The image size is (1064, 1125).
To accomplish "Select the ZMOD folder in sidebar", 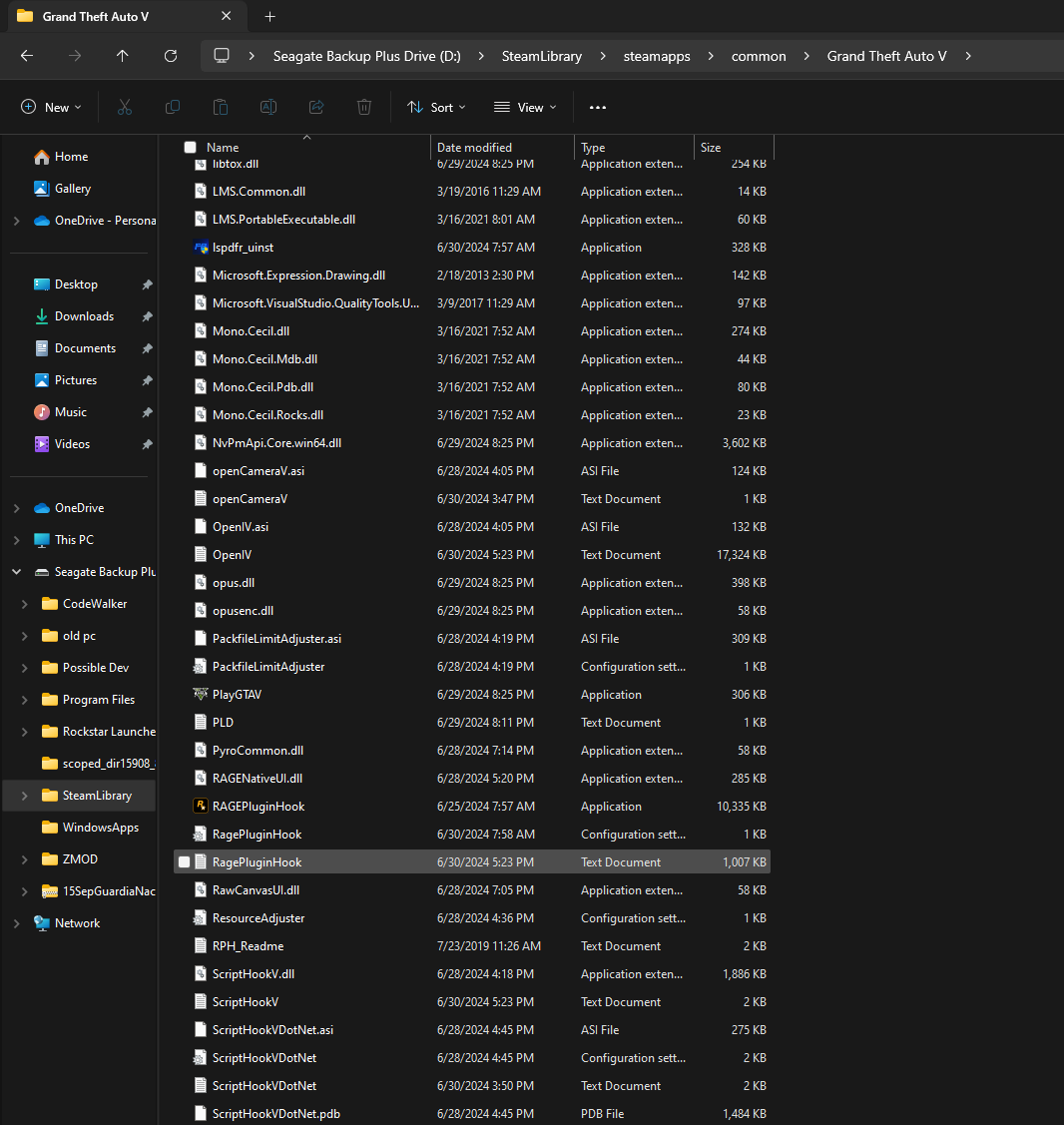I will tap(80, 859).
